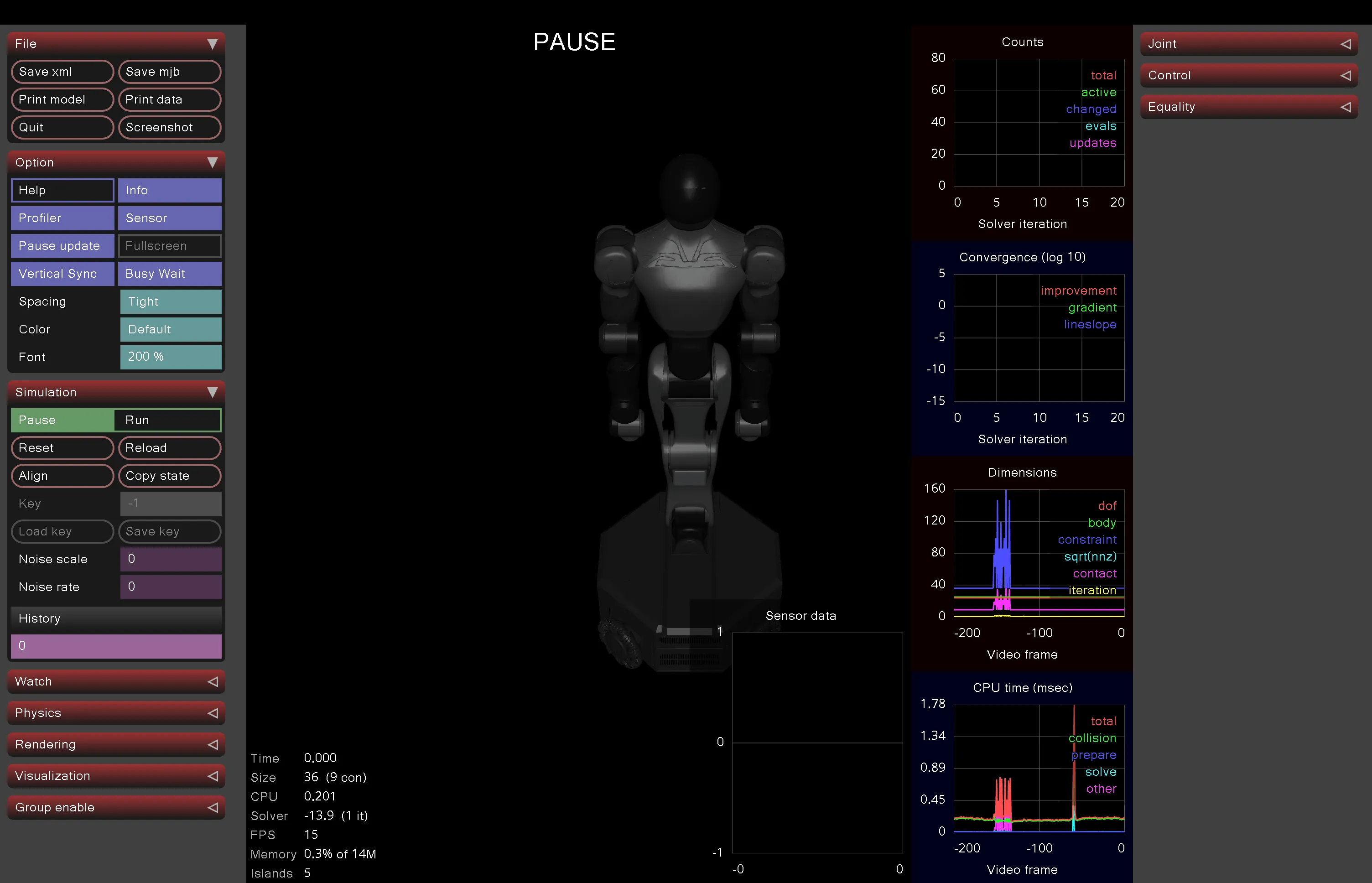
Task: Collapse the Simulation section triangle
Action: (212, 392)
